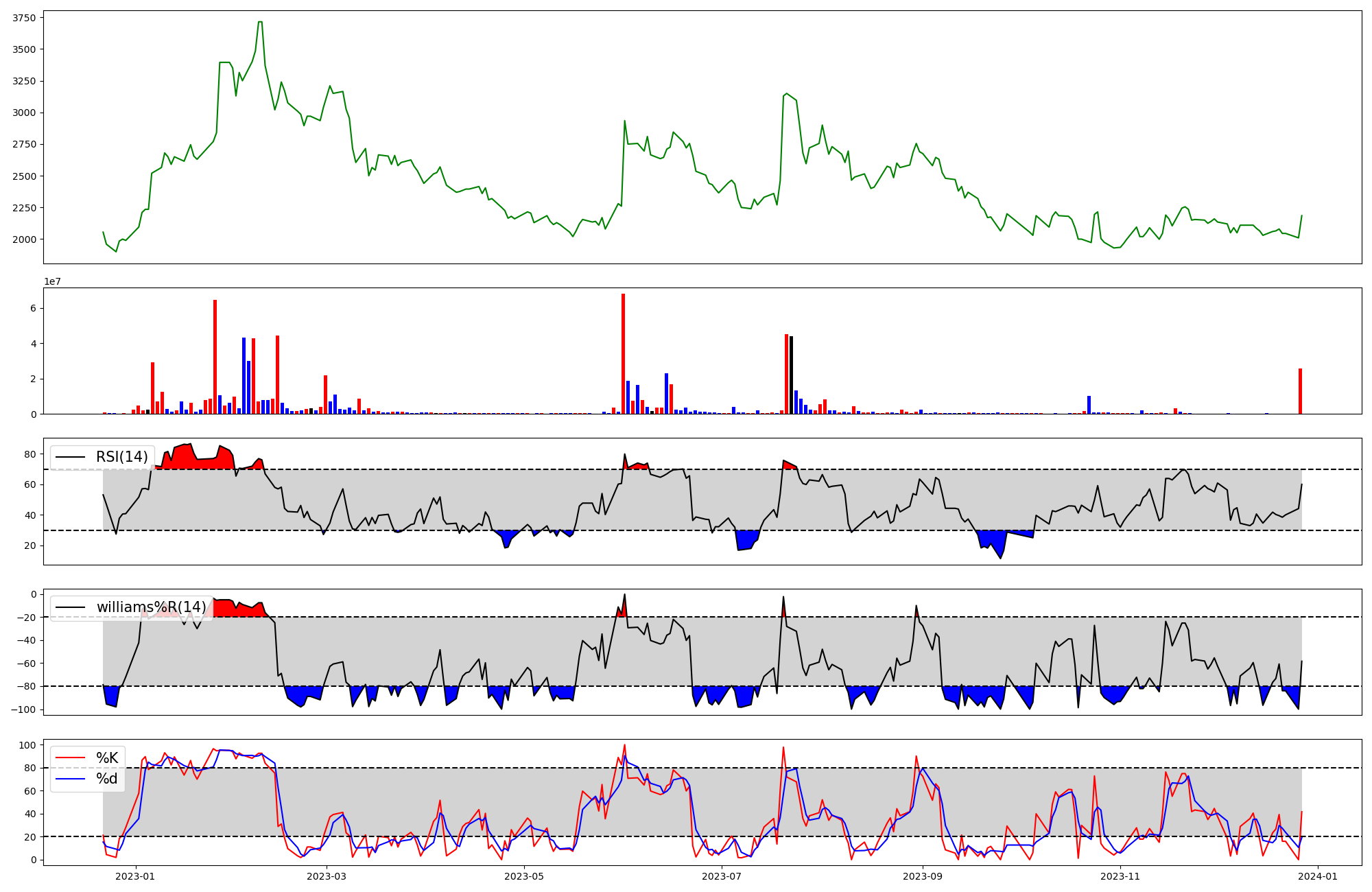The width and height of the screenshot is (1372, 892).
Task: Click the %K legend entry
Action: pyautogui.click(x=107, y=758)
